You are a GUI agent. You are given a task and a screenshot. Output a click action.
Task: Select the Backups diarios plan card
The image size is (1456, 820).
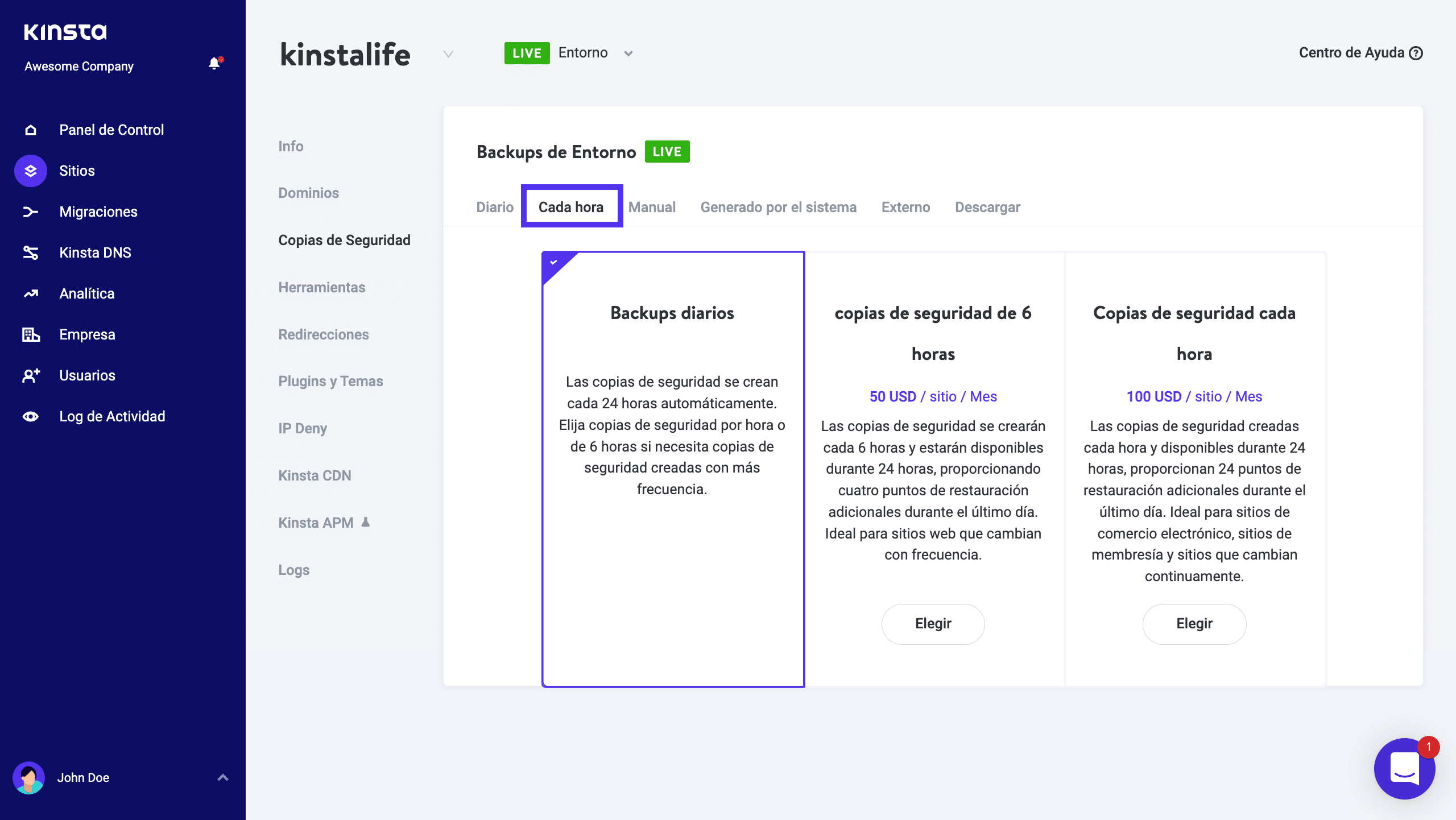673,469
